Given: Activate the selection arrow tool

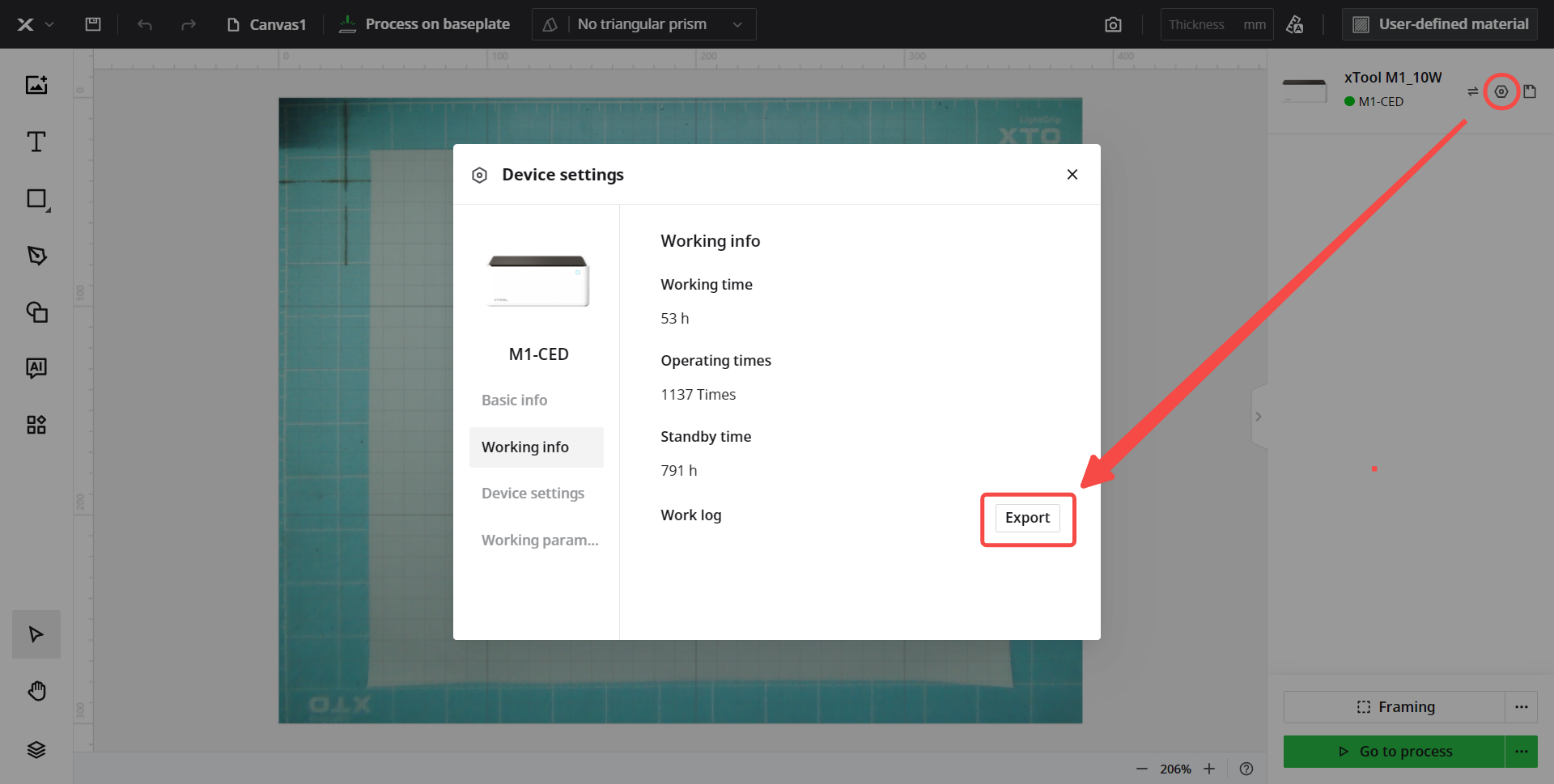Looking at the screenshot, I should (x=36, y=634).
